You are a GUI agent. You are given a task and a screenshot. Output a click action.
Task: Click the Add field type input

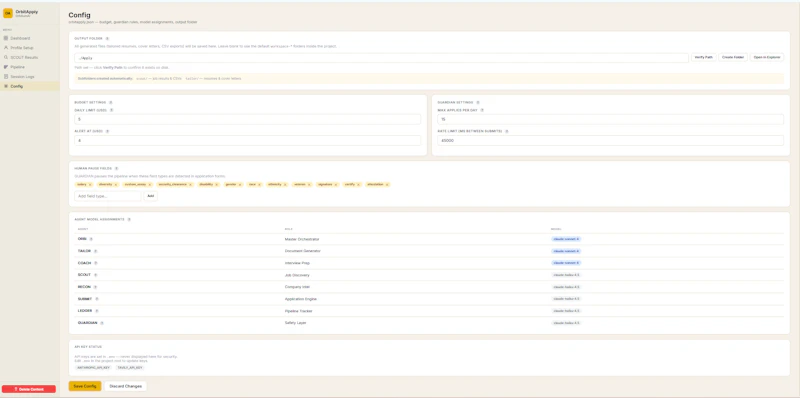pyautogui.click(x=108, y=196)
